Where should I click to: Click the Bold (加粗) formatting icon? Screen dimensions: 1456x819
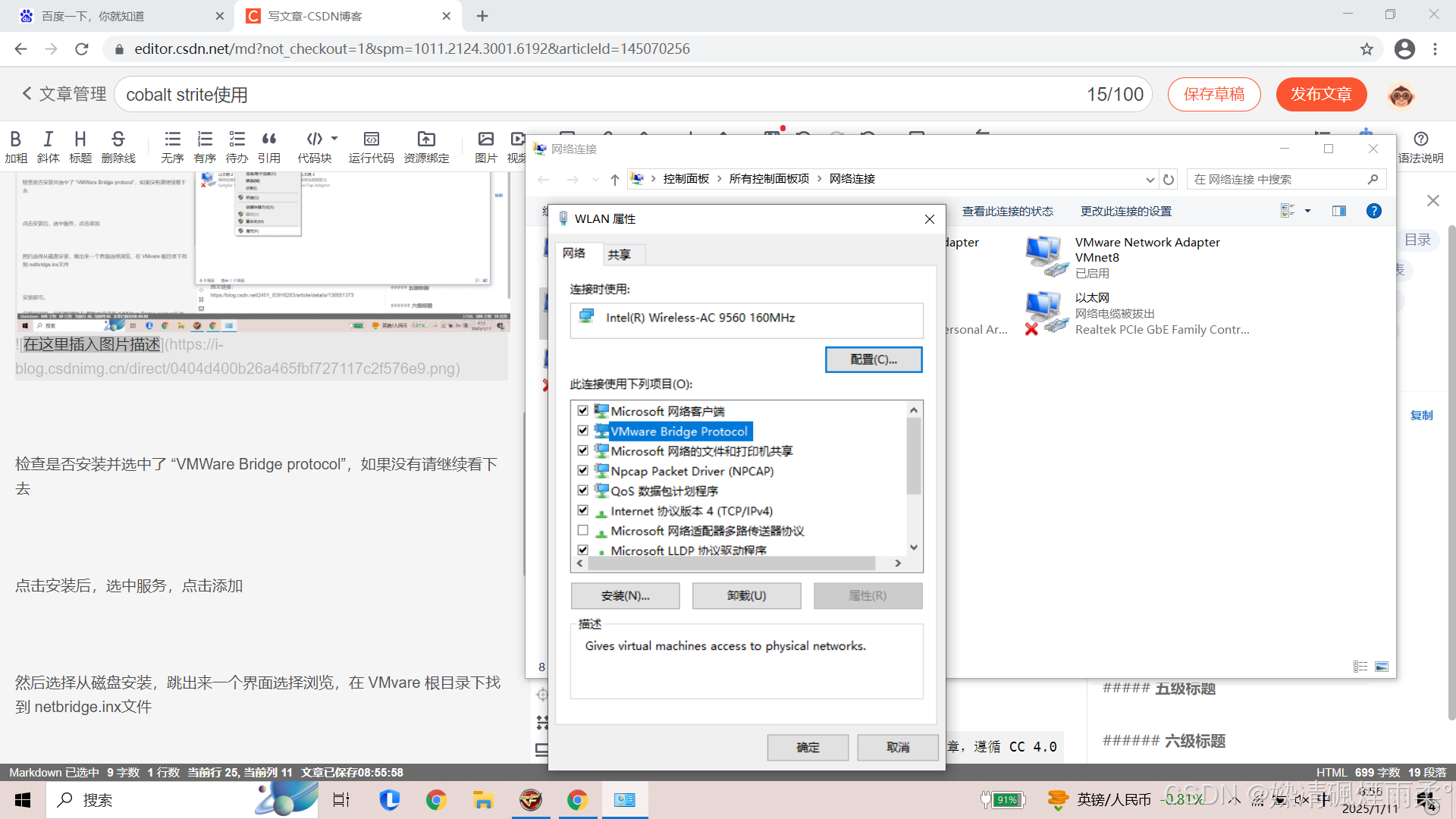tap(16, 140)
